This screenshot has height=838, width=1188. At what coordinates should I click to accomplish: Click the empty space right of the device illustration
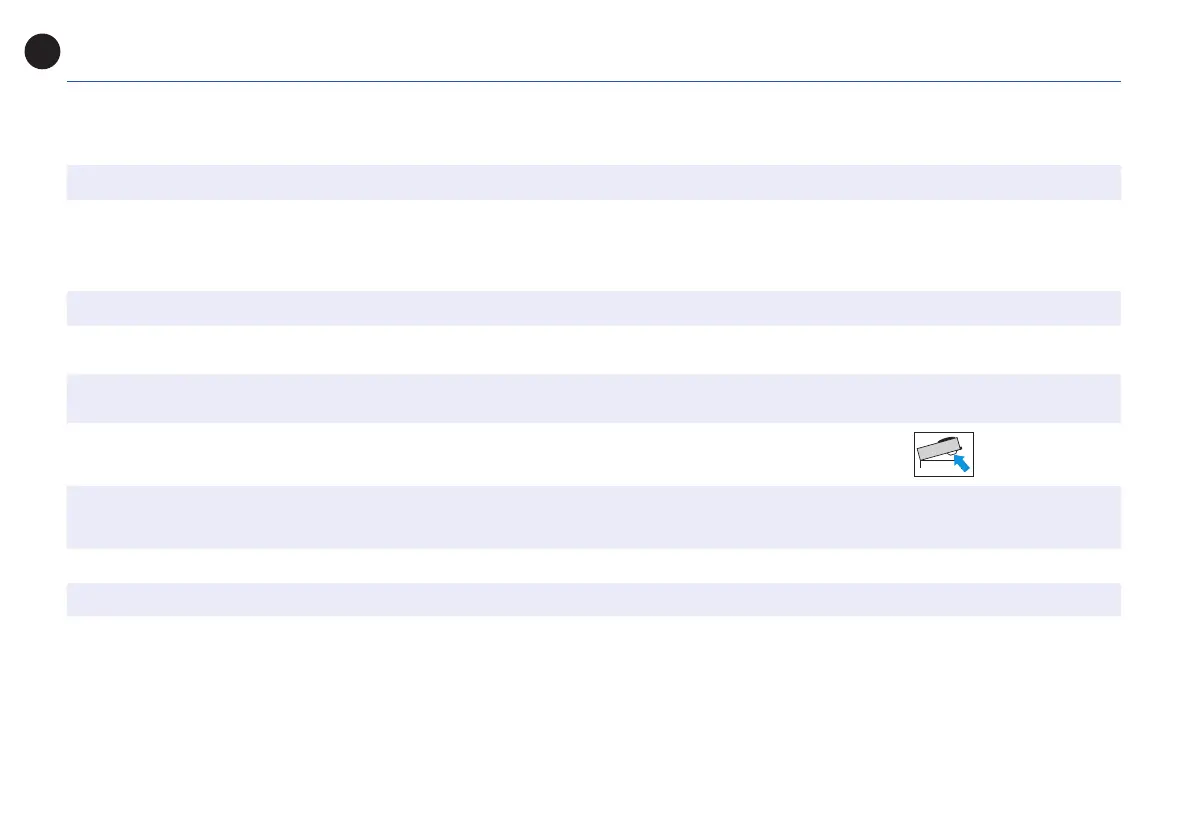(x=1050, y=454)
